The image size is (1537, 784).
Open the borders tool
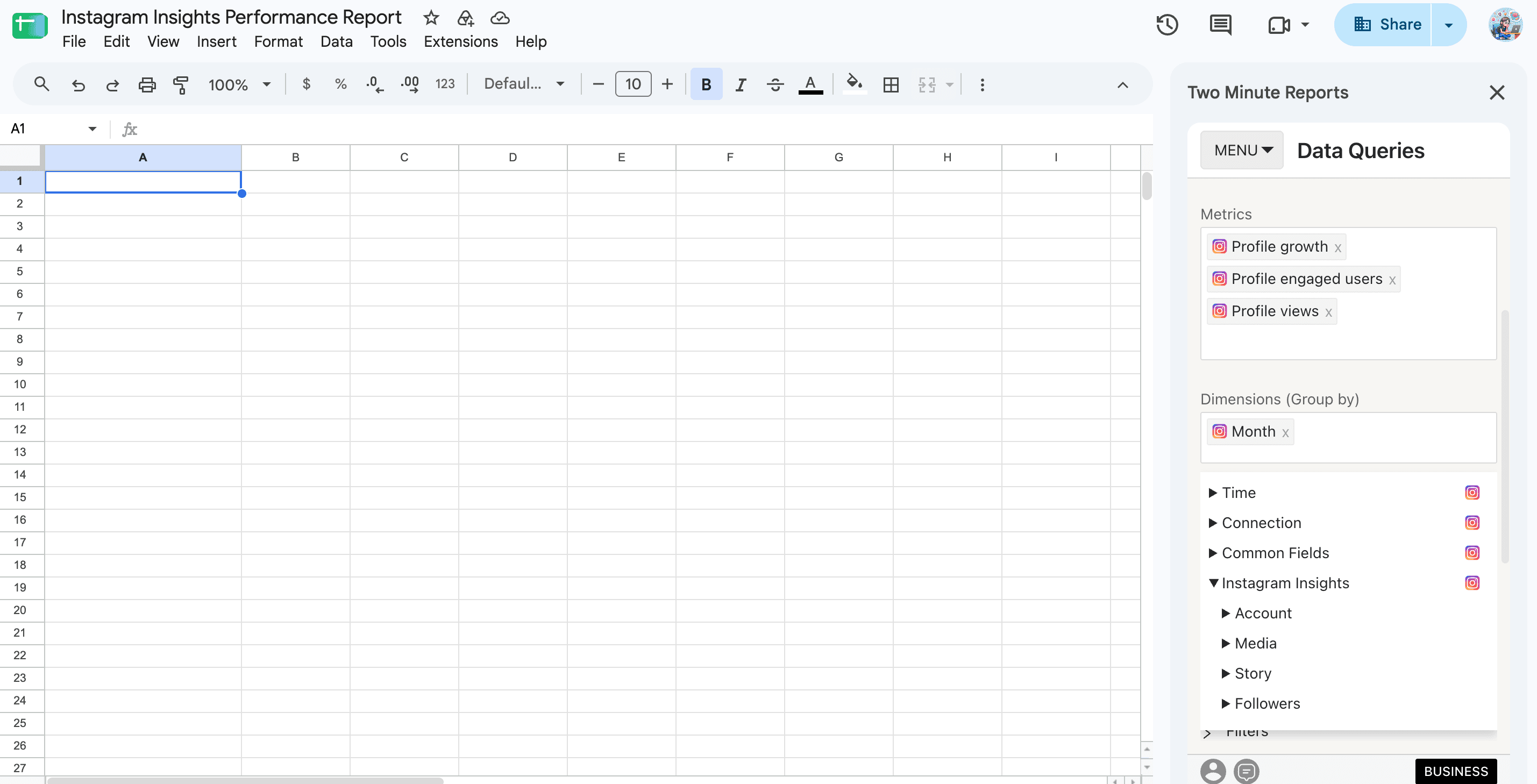pyautogui.click(x=891, y=84)
